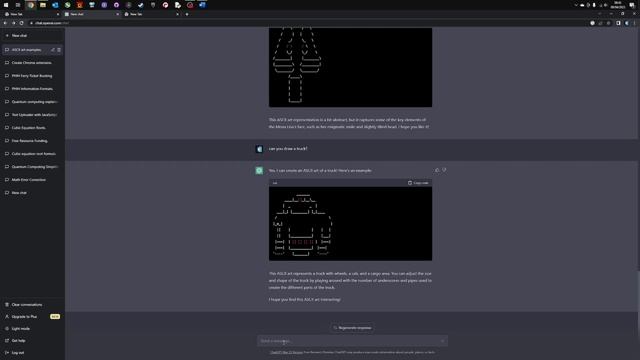Go forward with the browser forward arrow
This screenshot has height=360, width=640.
[13, 23]
